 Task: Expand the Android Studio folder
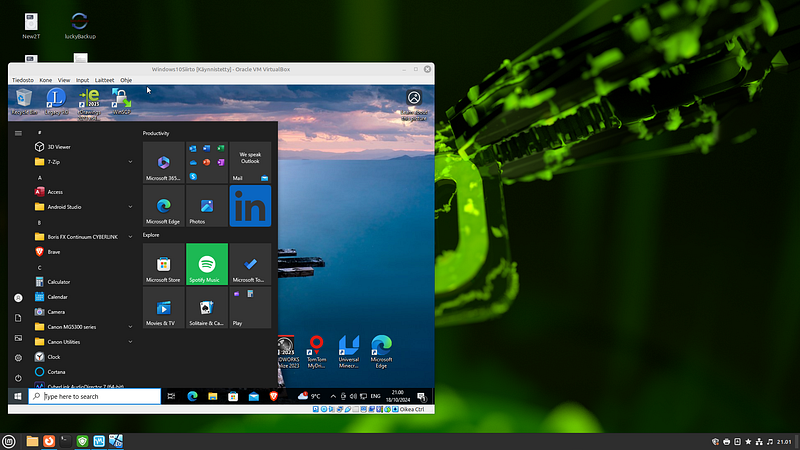click(x=83, y=207)
